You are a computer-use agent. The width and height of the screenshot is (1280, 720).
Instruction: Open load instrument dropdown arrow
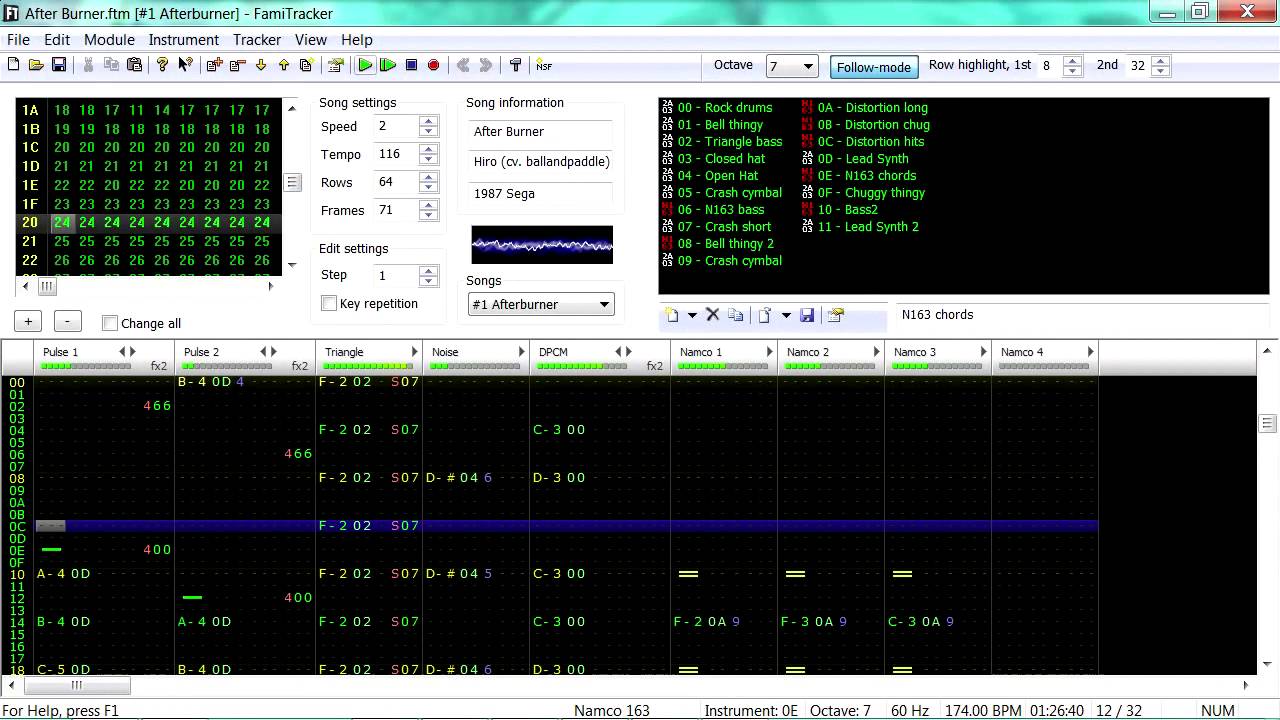(x=786, y=315)
